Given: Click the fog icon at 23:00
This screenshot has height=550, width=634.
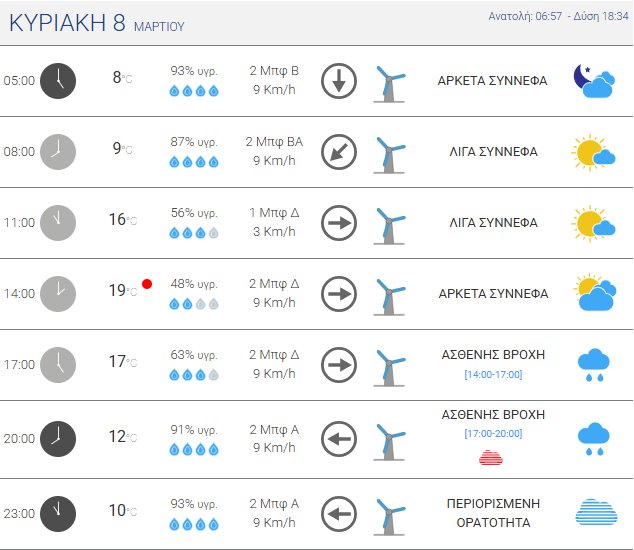Looking at the screenshot, I should point(595,512).
